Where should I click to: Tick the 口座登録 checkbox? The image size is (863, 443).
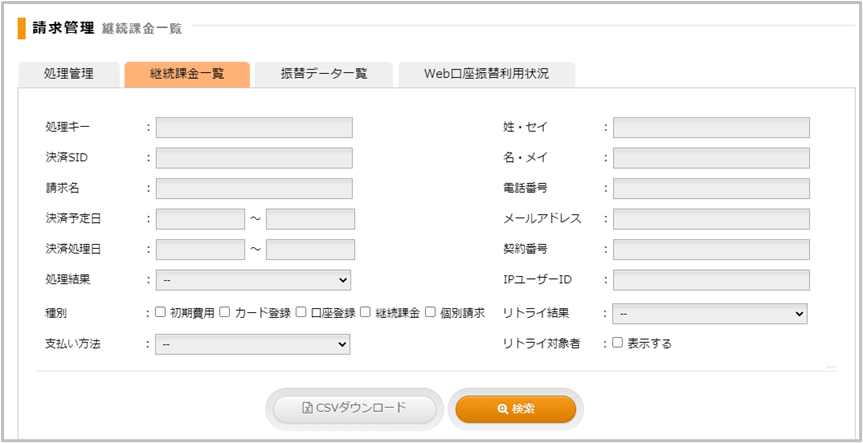pyautogui.click(x=300, y=313)
